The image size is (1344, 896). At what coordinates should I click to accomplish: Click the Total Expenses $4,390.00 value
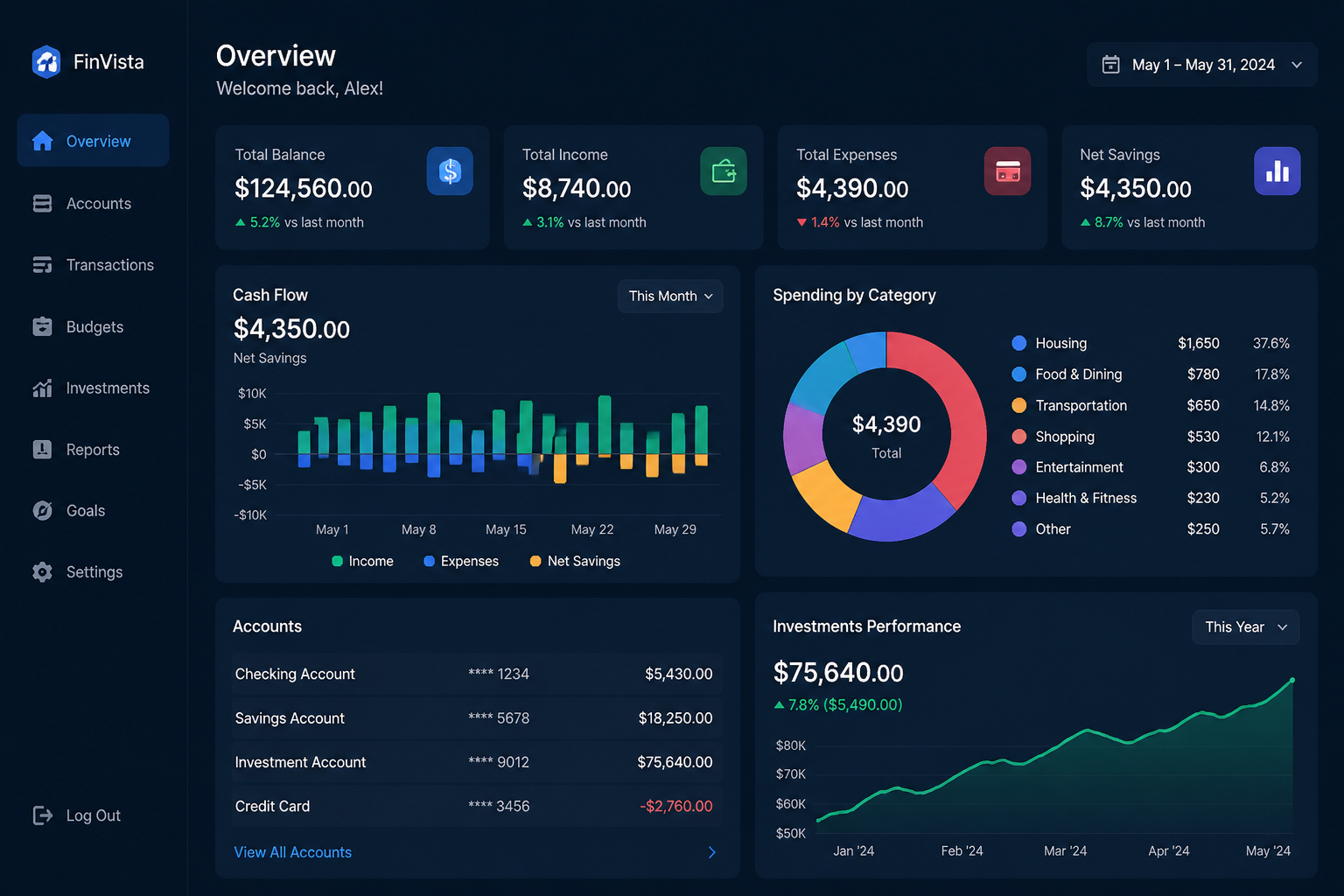pyautogui.click(x=852, y=188)
